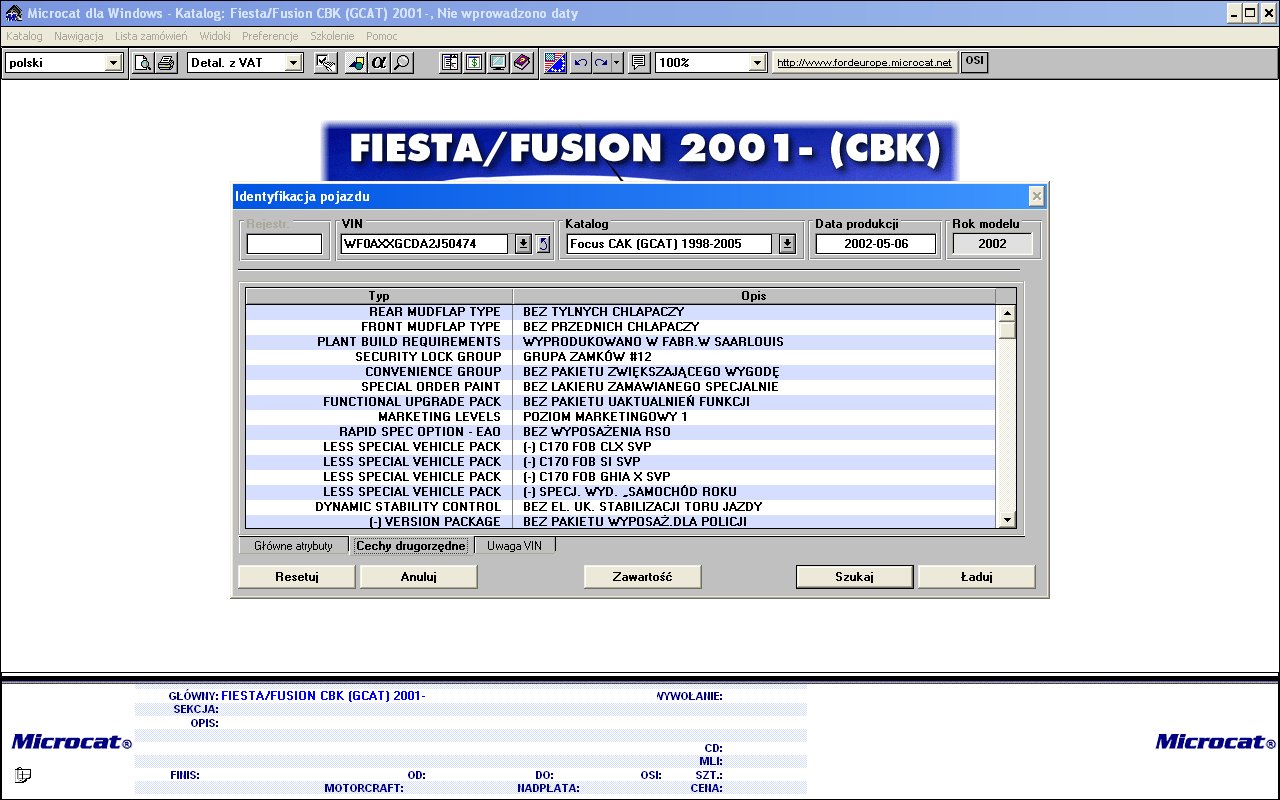Open the polski language dropdown
The height and width of the screenshot is (800, 1280).
[112, 63]
